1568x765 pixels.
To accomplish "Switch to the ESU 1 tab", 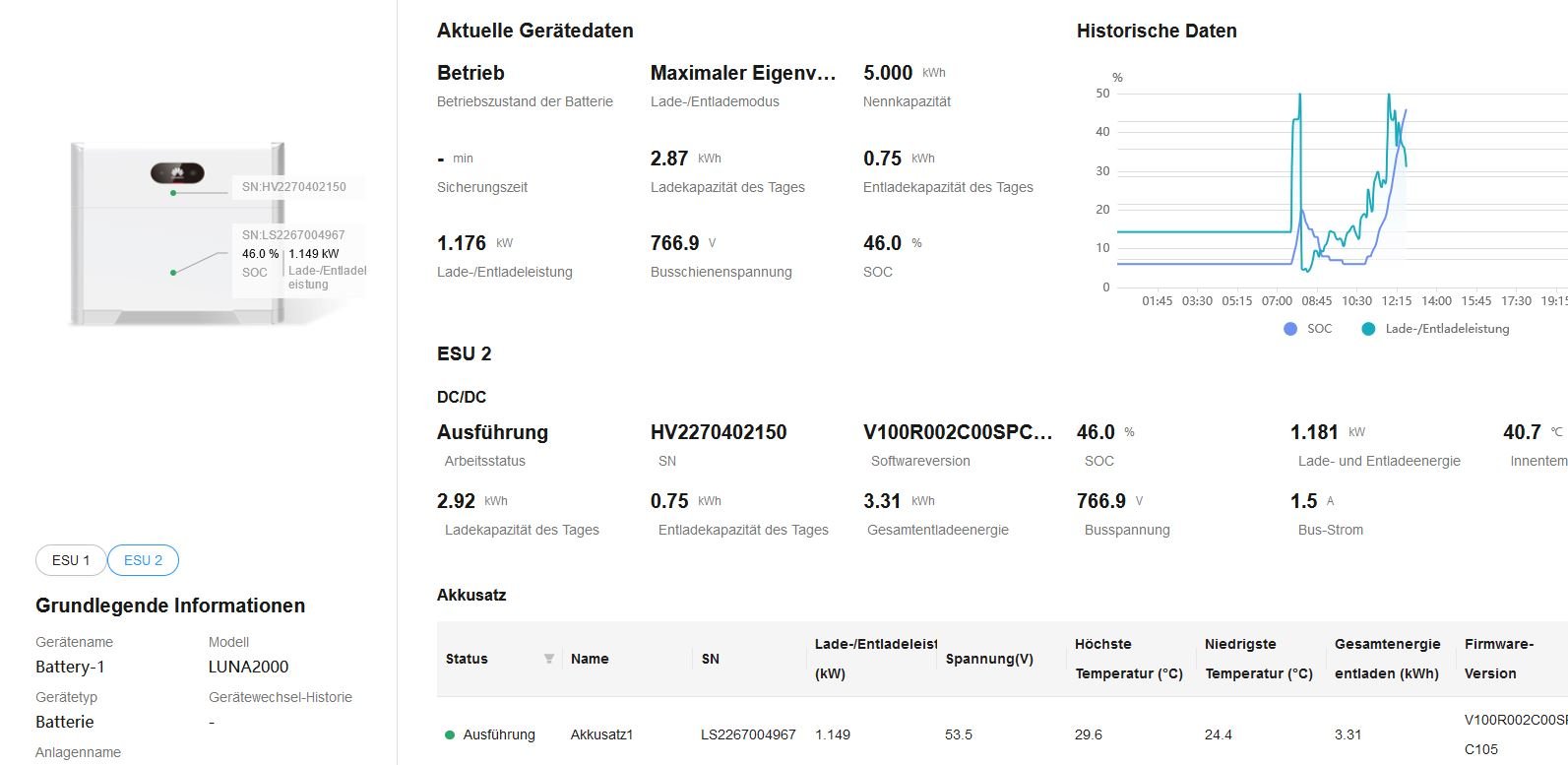I will click(x=71, y=560).
